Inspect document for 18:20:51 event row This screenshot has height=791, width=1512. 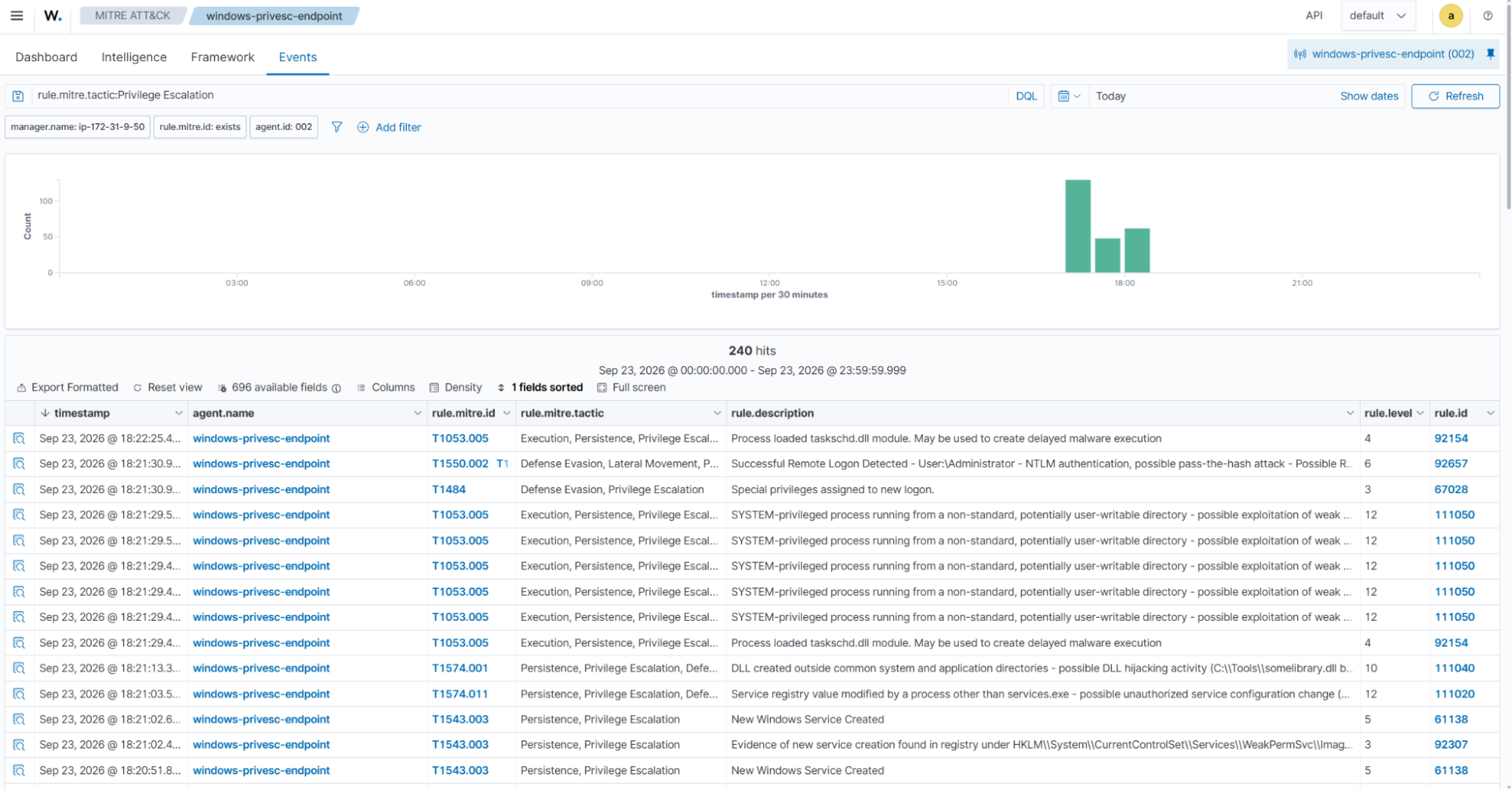(x=19, y=771)
